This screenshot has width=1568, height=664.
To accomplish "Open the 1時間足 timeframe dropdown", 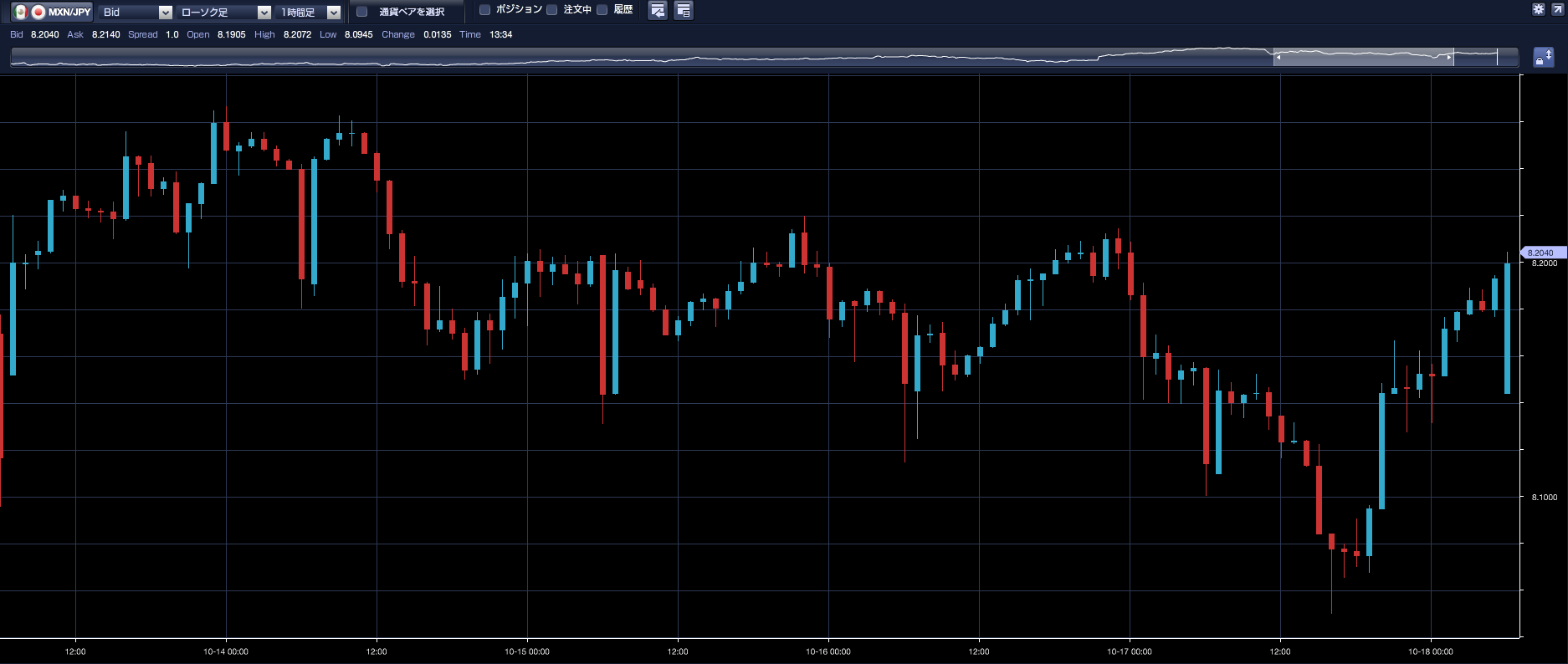I will pos(309,12).
